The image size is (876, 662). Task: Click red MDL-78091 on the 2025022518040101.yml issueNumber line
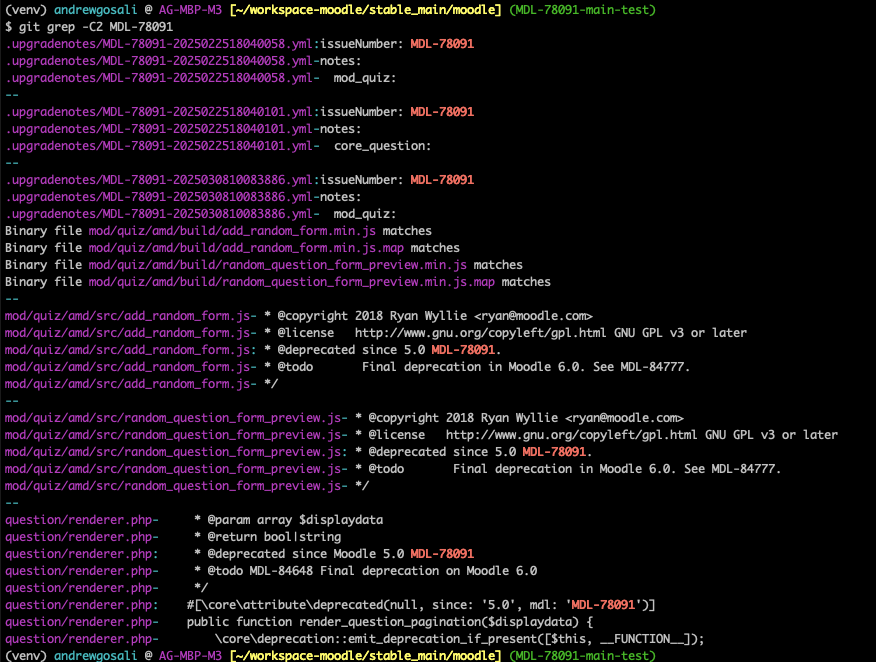(442, 112)
